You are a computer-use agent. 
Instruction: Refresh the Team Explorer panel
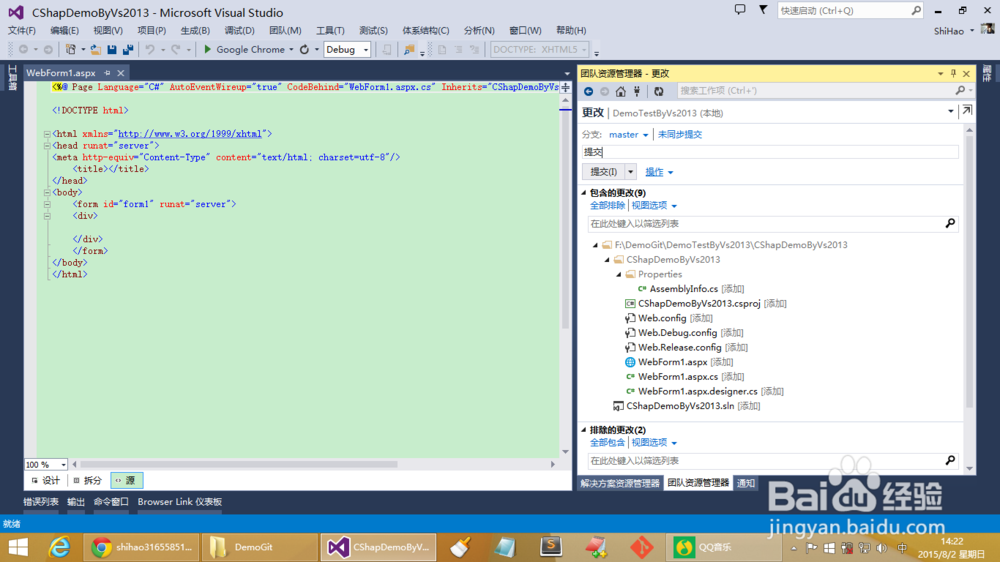[x=659, y=91]
